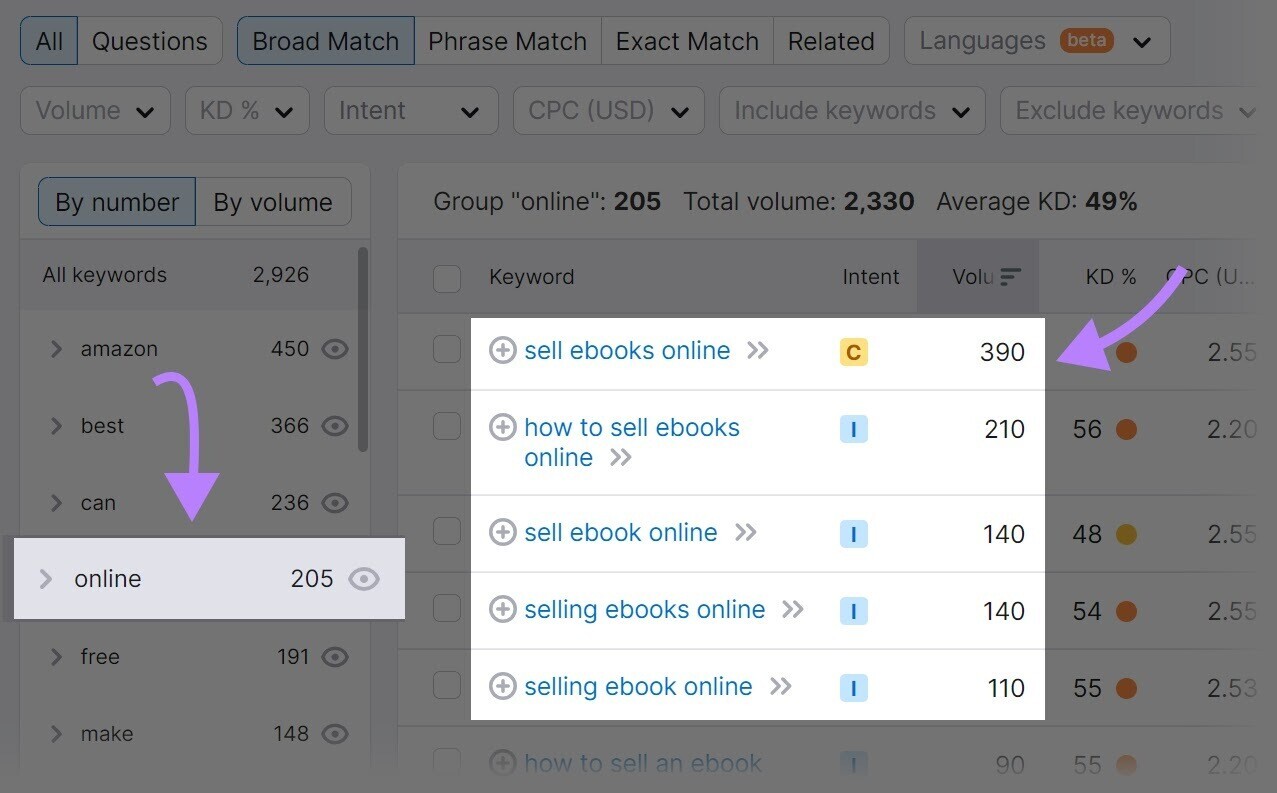
Task: Sort groups By number
Action: tap(117, 202)
